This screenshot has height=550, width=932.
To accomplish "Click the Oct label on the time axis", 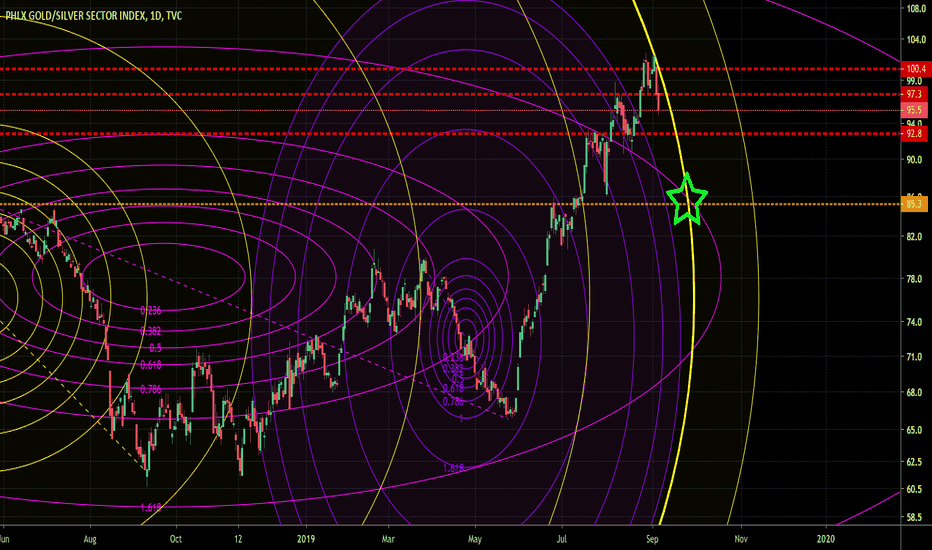I will (x=176, y=539).
